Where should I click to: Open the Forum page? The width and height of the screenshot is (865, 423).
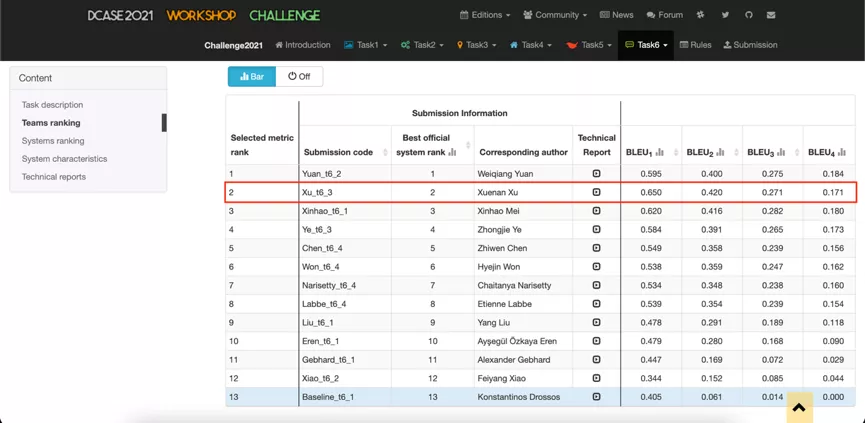(664, 15)
